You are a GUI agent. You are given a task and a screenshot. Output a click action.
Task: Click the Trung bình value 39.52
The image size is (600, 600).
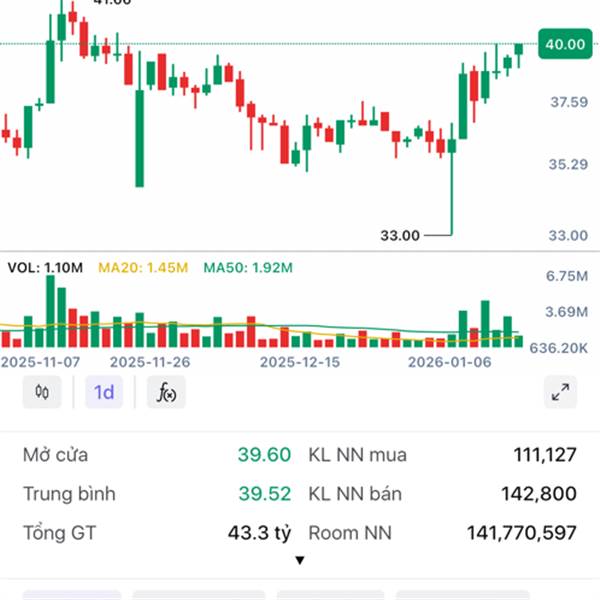click(x=265, y=494)
